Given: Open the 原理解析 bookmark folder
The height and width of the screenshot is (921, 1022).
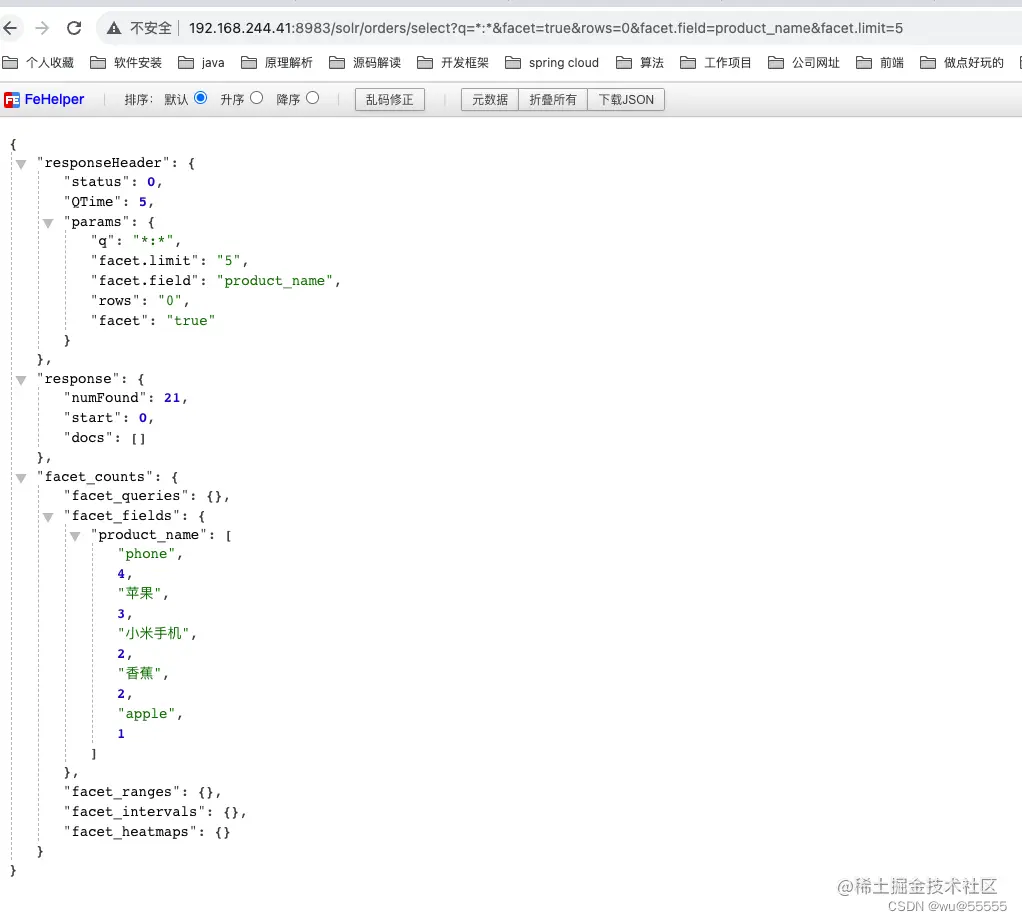Looking at the screenshot, I should [277, 63].
